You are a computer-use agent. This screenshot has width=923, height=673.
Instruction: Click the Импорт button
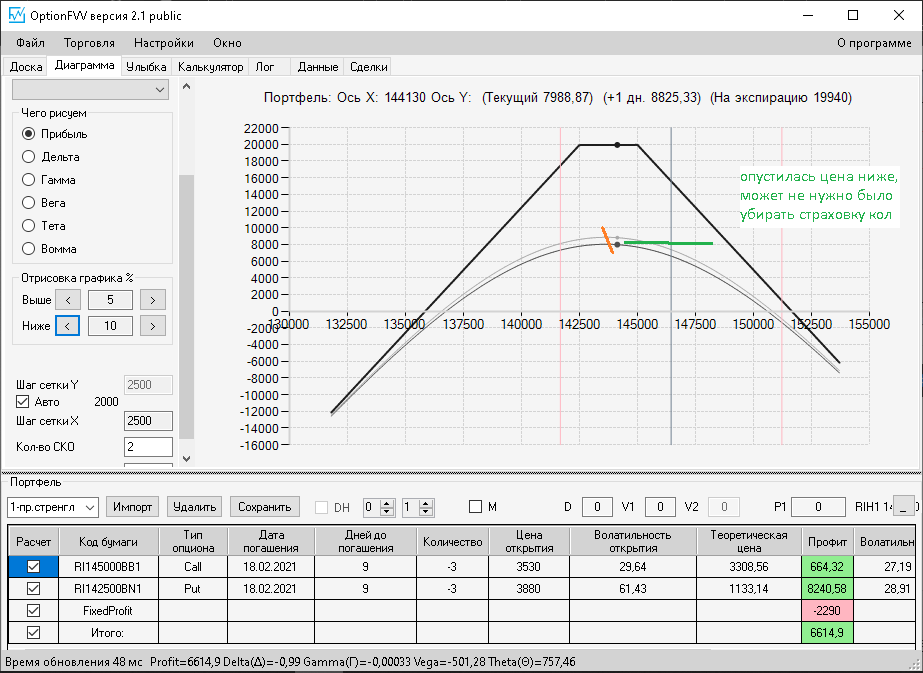coord(133,507)
